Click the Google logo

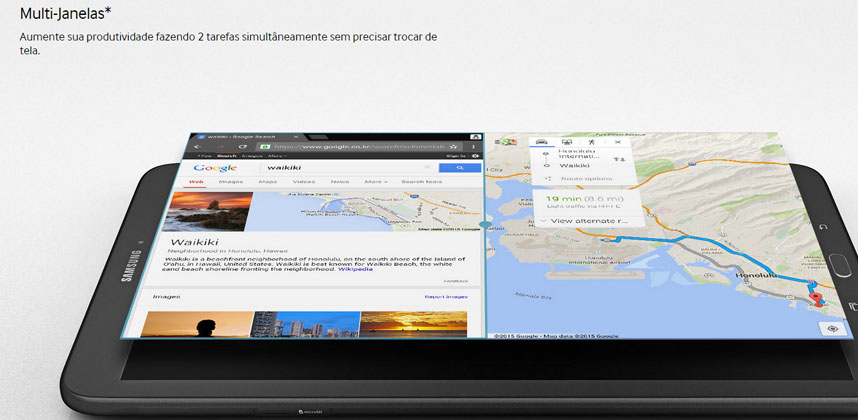click(215, 168)
